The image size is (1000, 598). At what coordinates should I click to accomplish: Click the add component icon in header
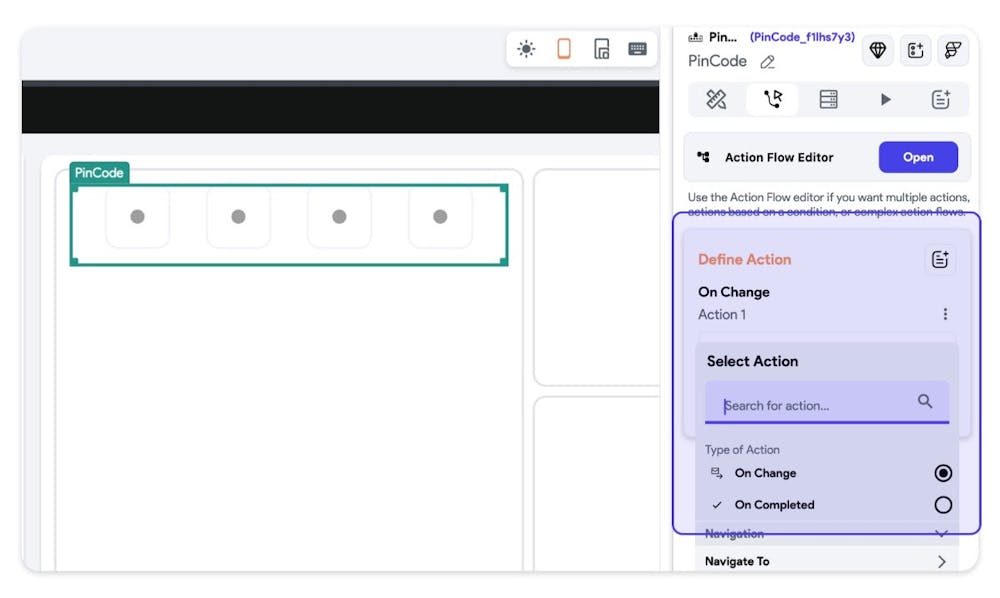click(915, 50)
